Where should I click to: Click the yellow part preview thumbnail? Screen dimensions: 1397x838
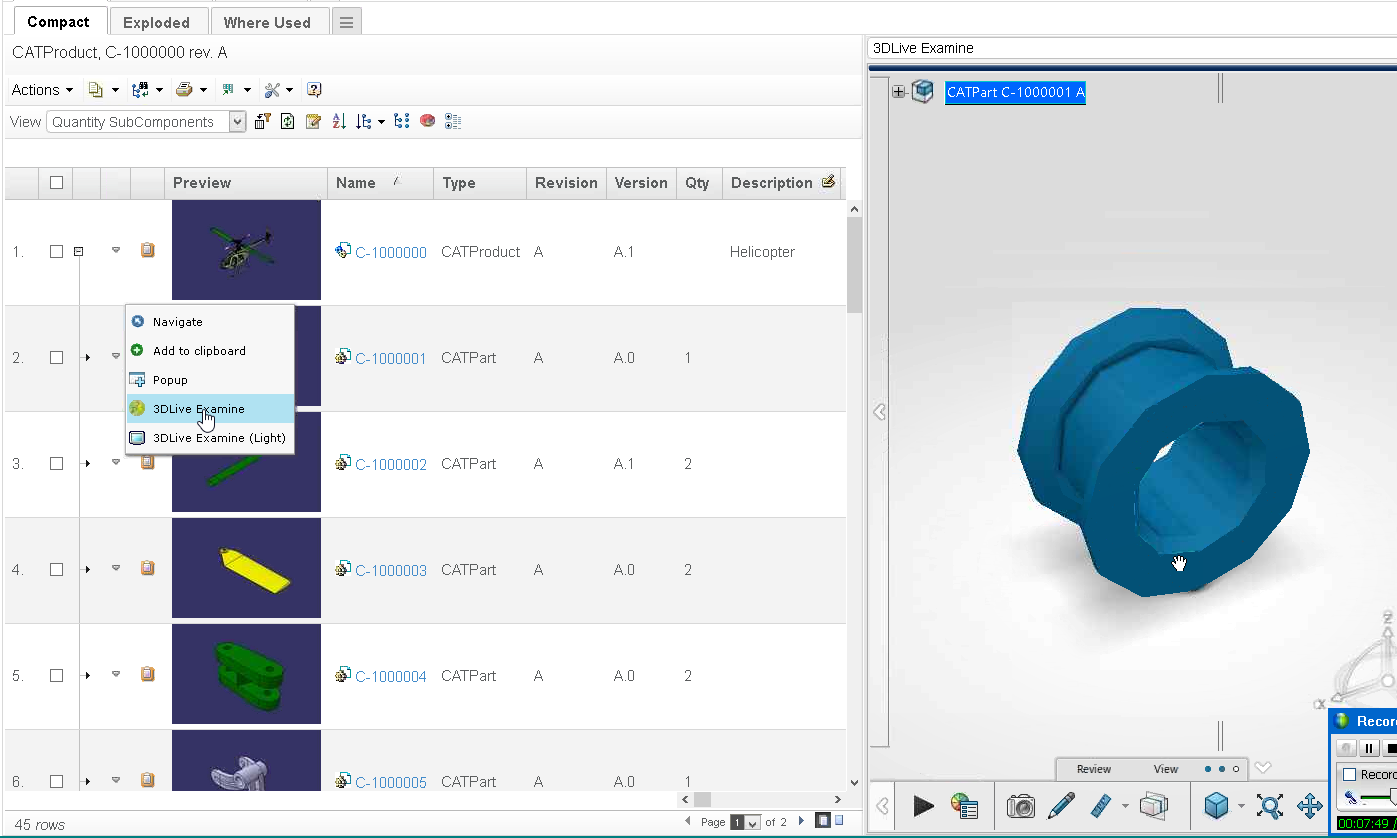pyautogui.click(x=246, y=568)
